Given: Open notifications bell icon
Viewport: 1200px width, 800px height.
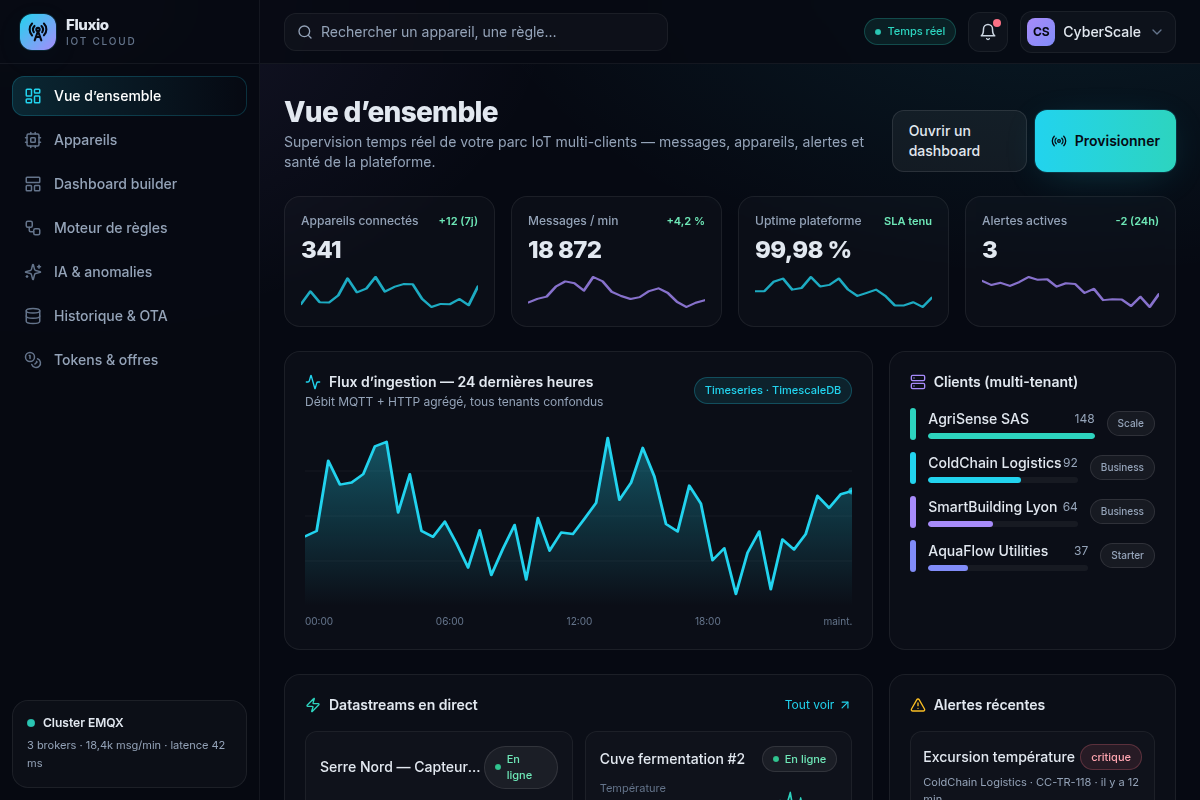Looking at the screenshot, I should pos(988,32).
